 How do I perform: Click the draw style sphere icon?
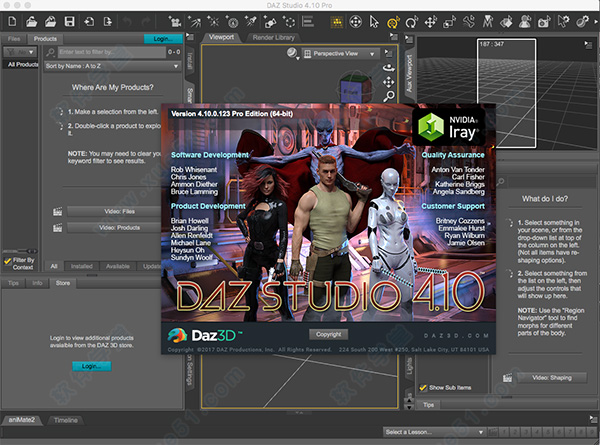[292, 53]
